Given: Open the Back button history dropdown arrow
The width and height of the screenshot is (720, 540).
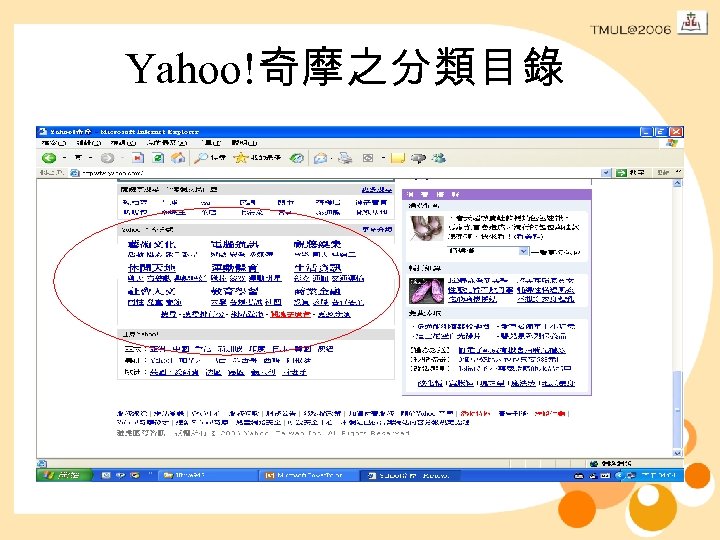Looking at the screenshot, I should (x=64, y=158).
